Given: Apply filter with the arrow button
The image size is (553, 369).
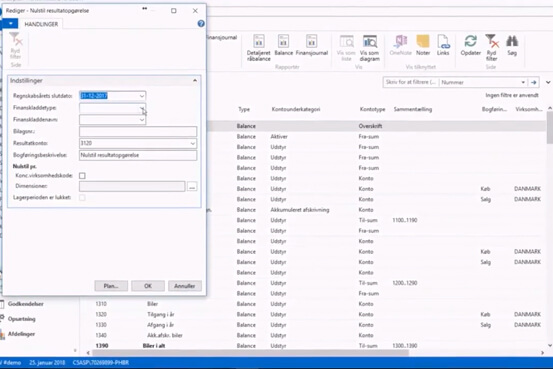Looking at the screenshot, I should pos(534,82).
